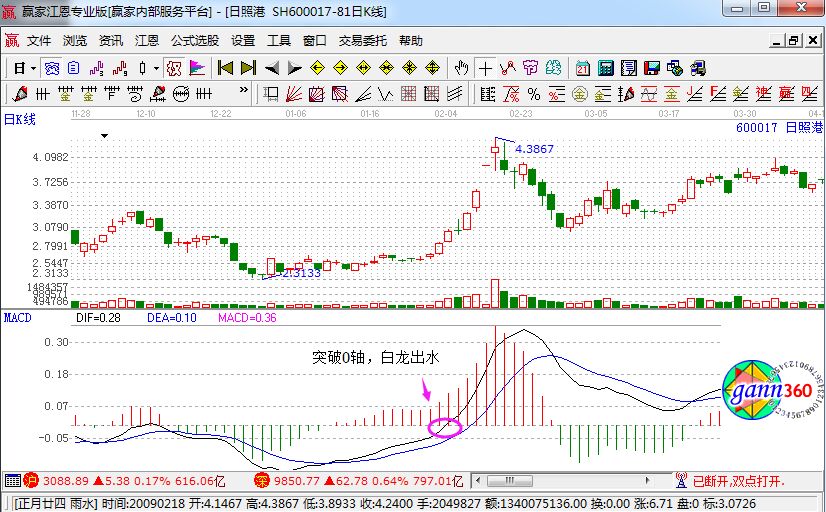
Task: Jump to the first bar using the skip-to-start icon
Action: [225, 68]
